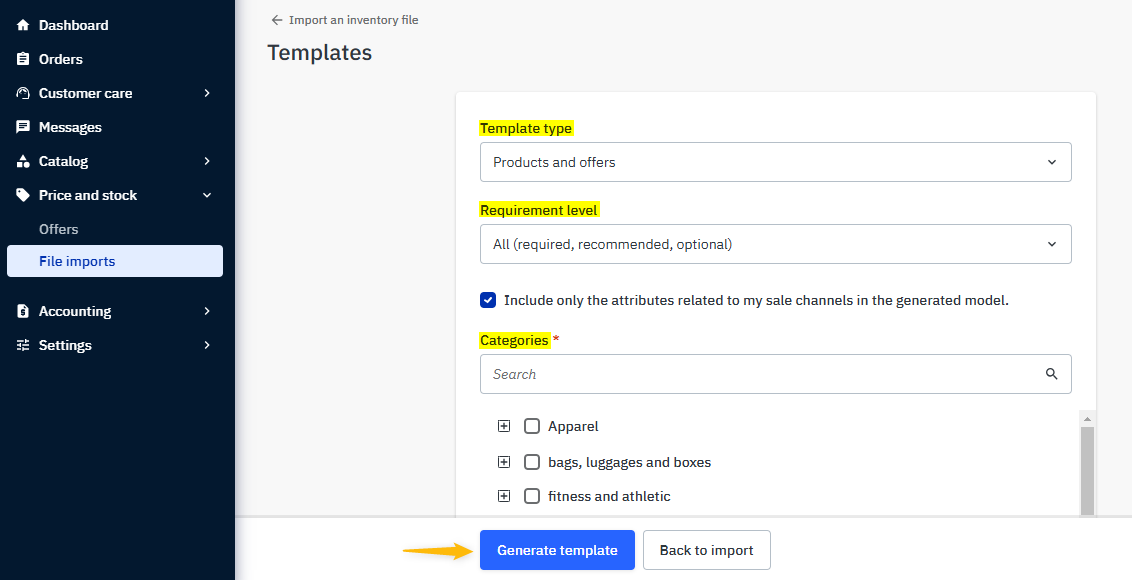
Task: Click the Accounting document icon
Action: point(23,311)
